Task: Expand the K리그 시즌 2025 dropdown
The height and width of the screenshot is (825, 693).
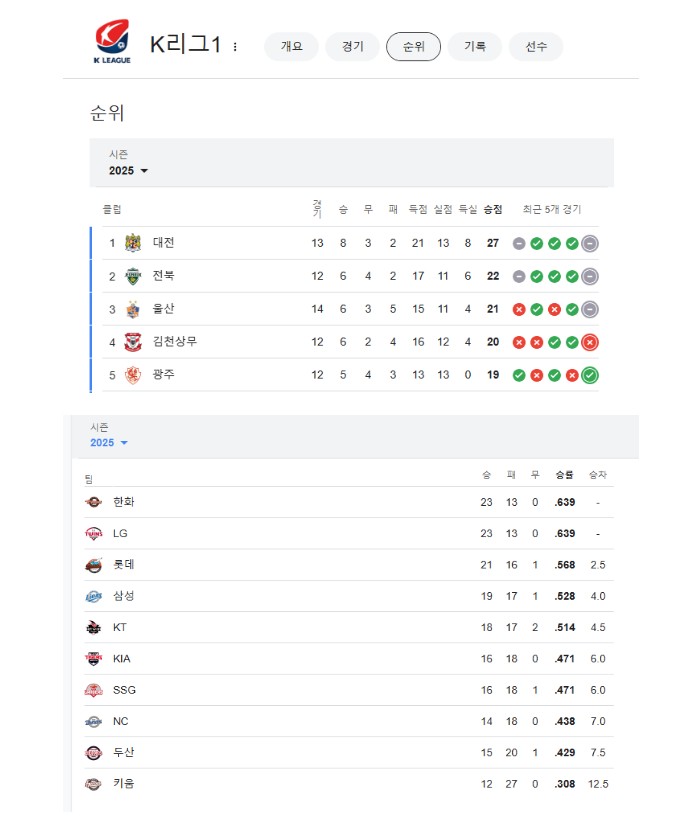Action: pyautogui.click(x=128, y=170)
